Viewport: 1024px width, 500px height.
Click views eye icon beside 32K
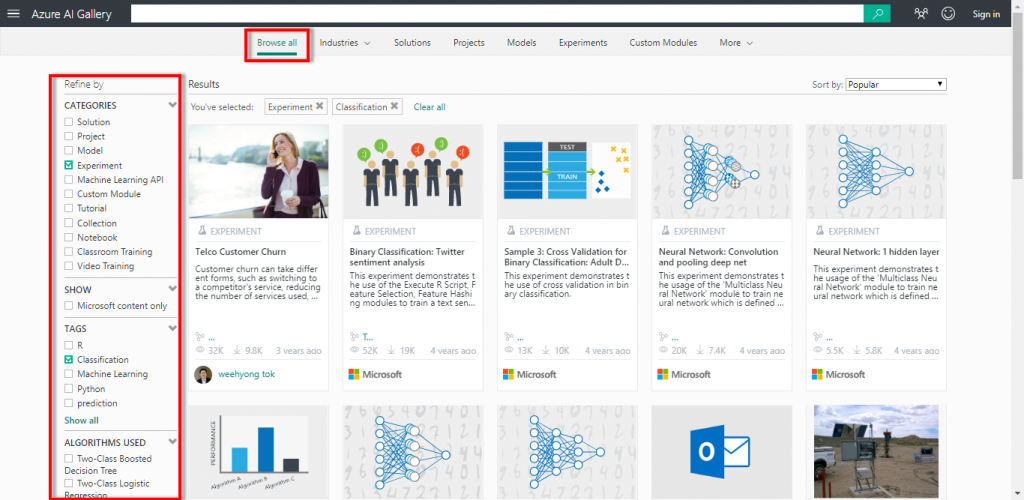200,351
